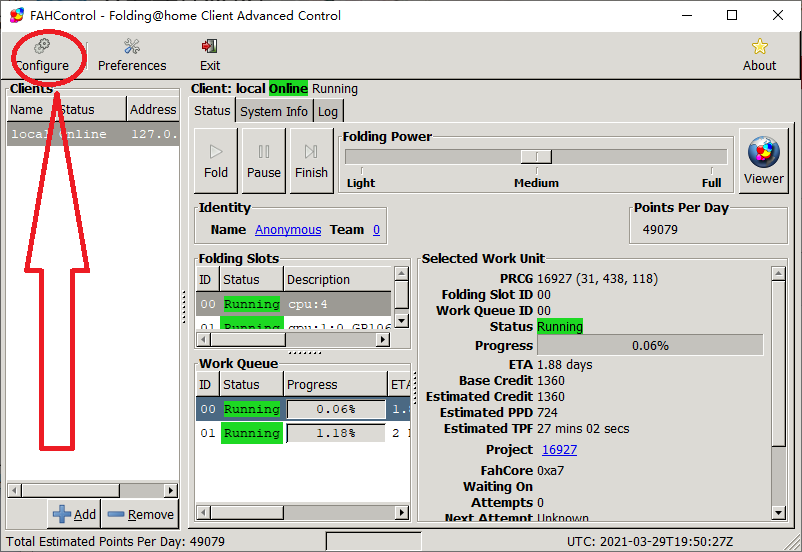Click the Folding Power slider handle
Image resolution: width=802 pixels, height=552 pixels.
[x=536, y=157]
